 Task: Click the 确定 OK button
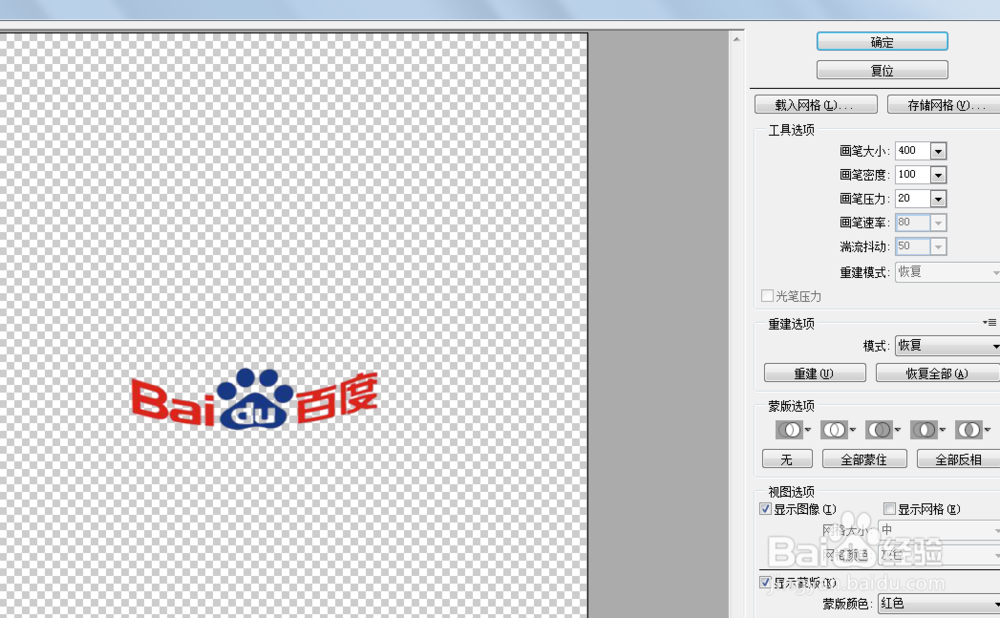(x=882, y=41)
